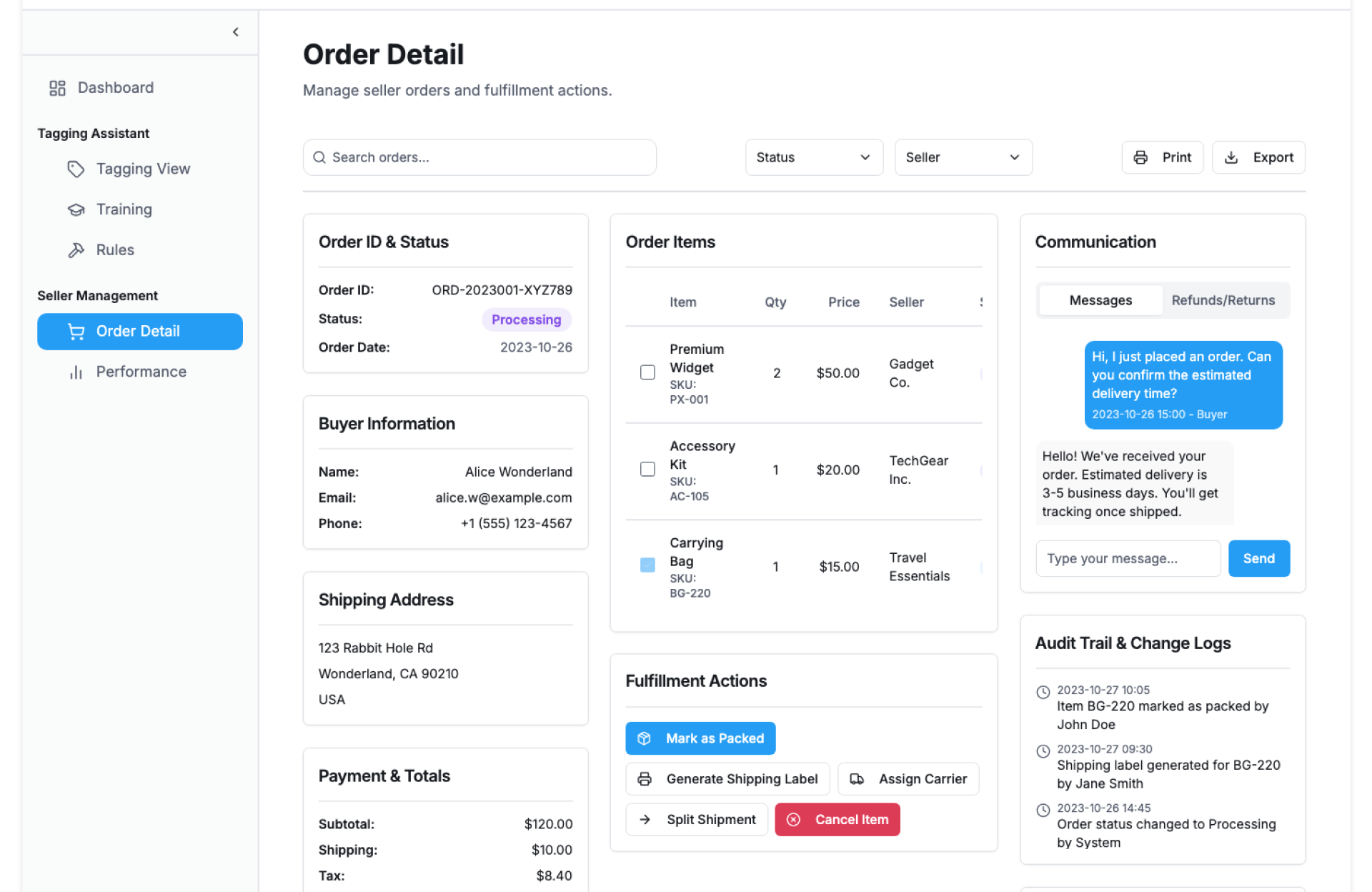Click the download icon in Export button
Viewport: 1372px width, 892px height.
(x=1231, y=157)
